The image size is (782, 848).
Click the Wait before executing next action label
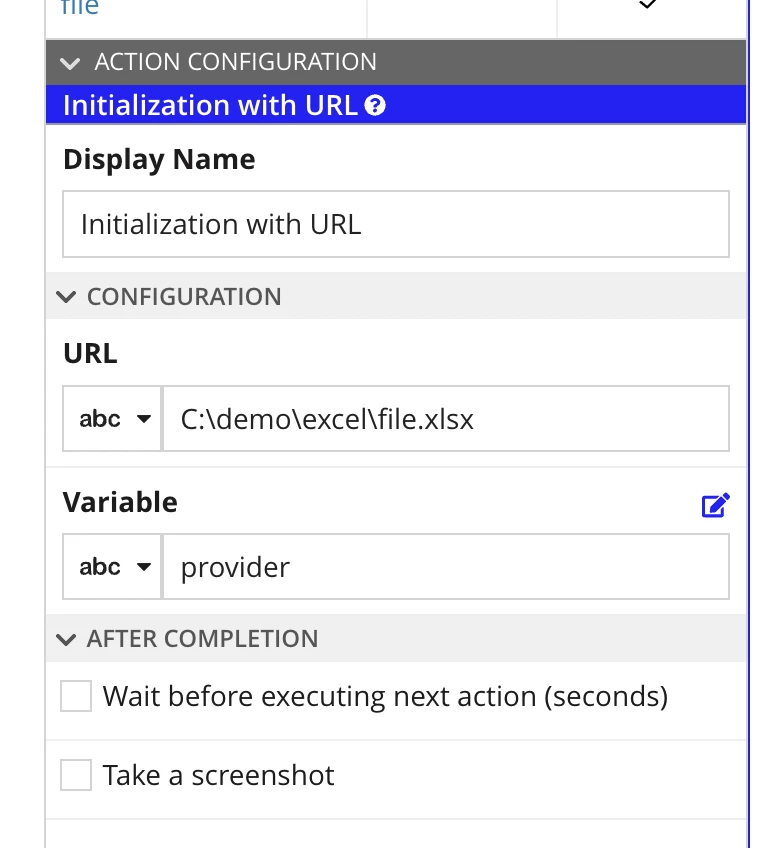point(386,696)
